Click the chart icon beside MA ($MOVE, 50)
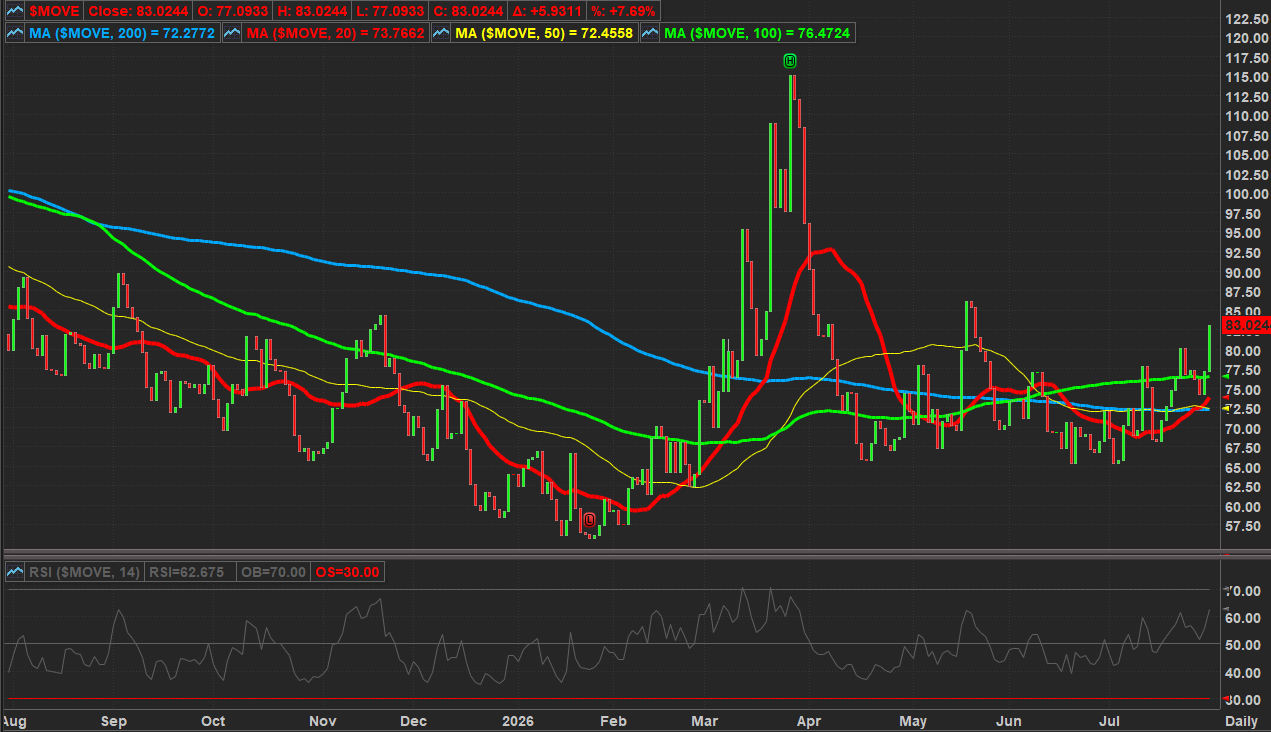Viewport: 1271px width, 732px height. [441, 33]
